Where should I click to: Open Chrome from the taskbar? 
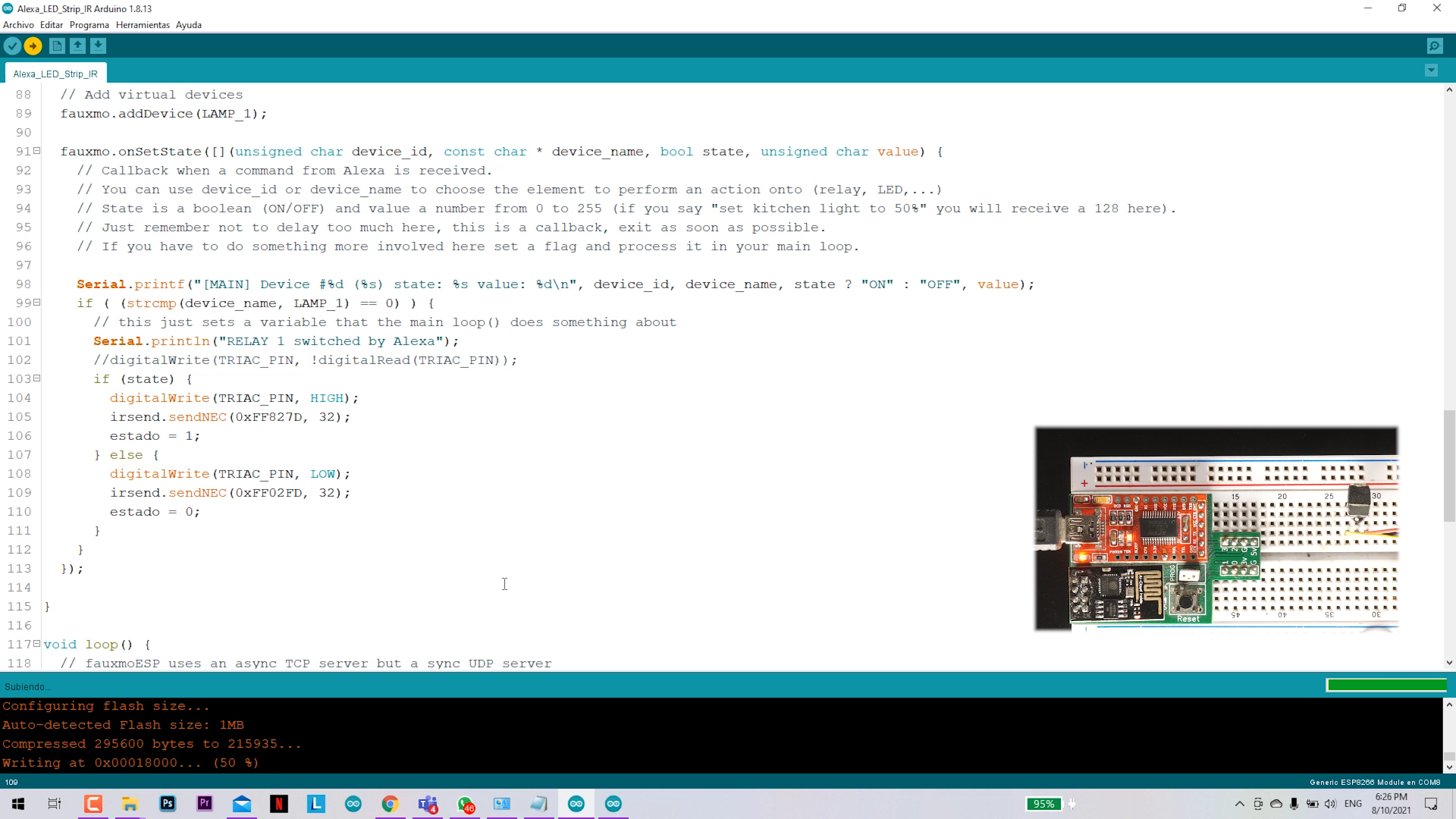pyautogui.click(x=390, y=804)
